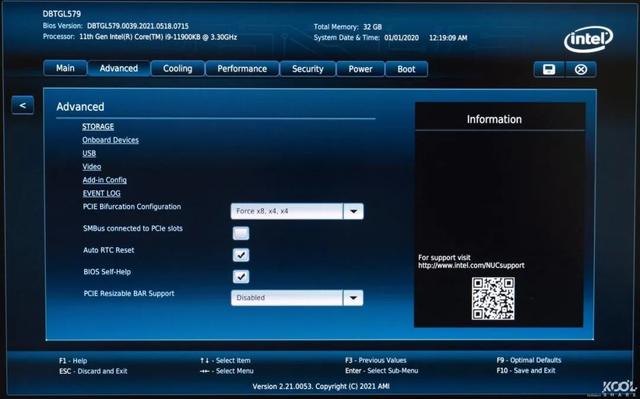Image resolution: width=640 pixels, height=399 pixels.
Task: Select the Security tab
Action: (307, 69)
